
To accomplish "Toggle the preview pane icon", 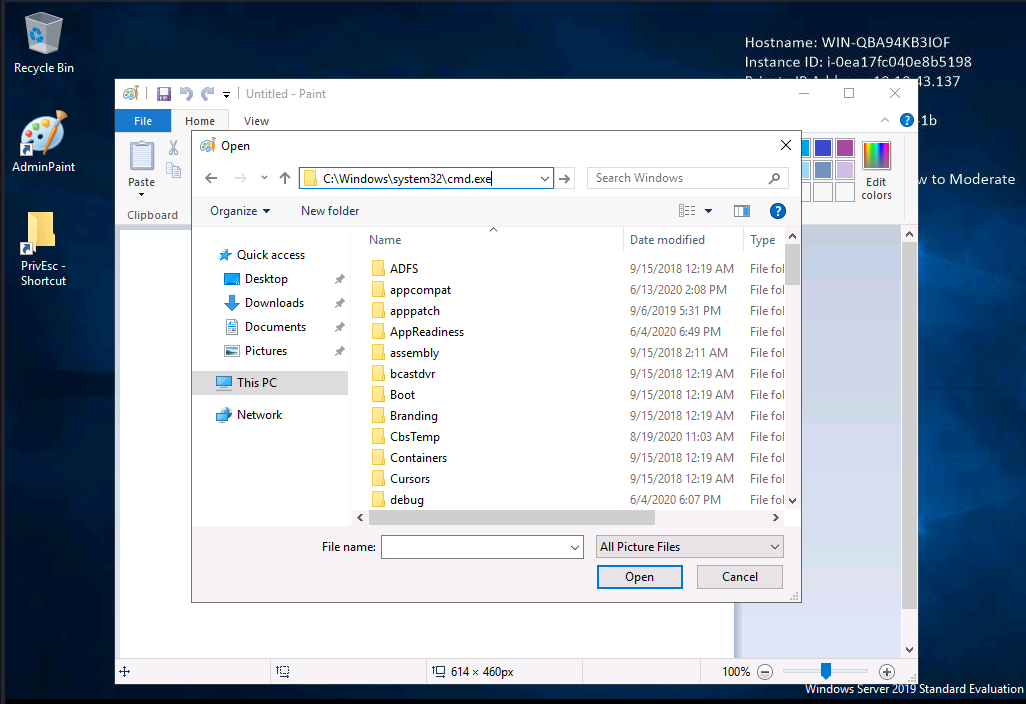I will (x=741, y=211).
